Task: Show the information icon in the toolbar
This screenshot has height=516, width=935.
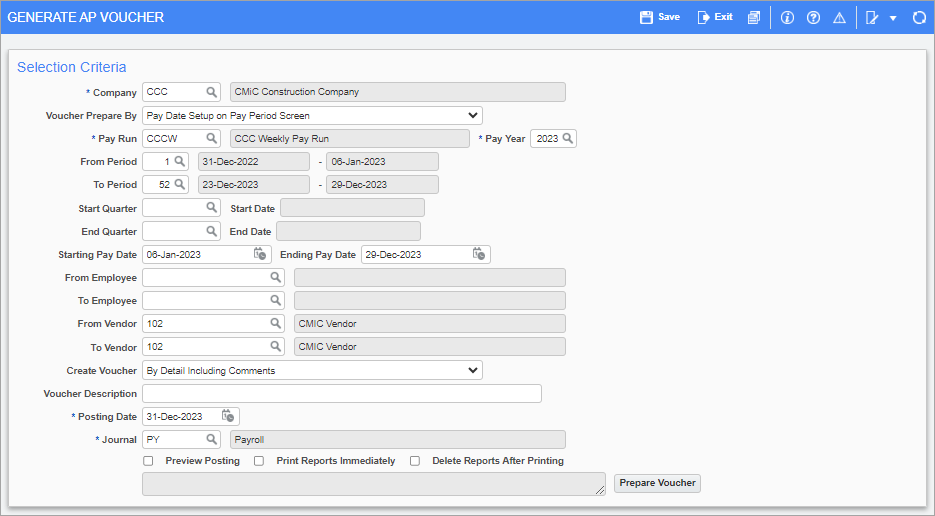Action: tap(787, 17)
